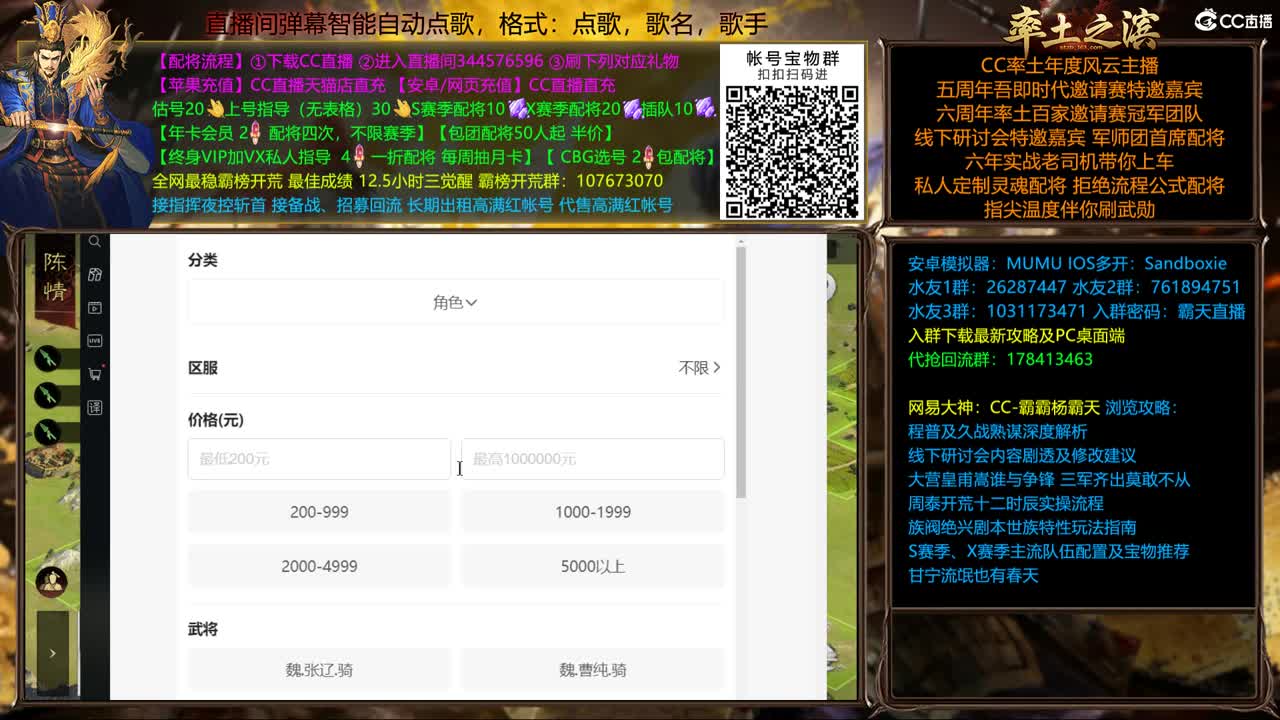Click the 线下研讨会内容剧透及修改建议 text
The height and width of the screenshot is (720, 1280).
(x=1022, y=455)
